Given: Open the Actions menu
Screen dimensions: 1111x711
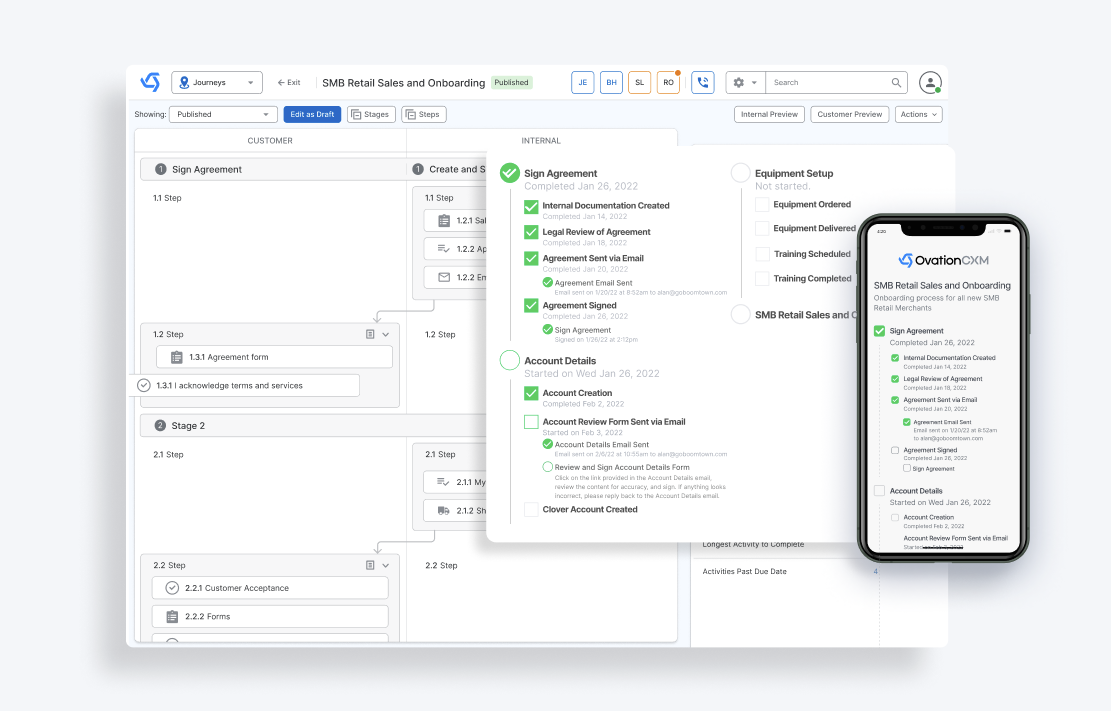Looking at the screenshot, I should pos(918,114).
